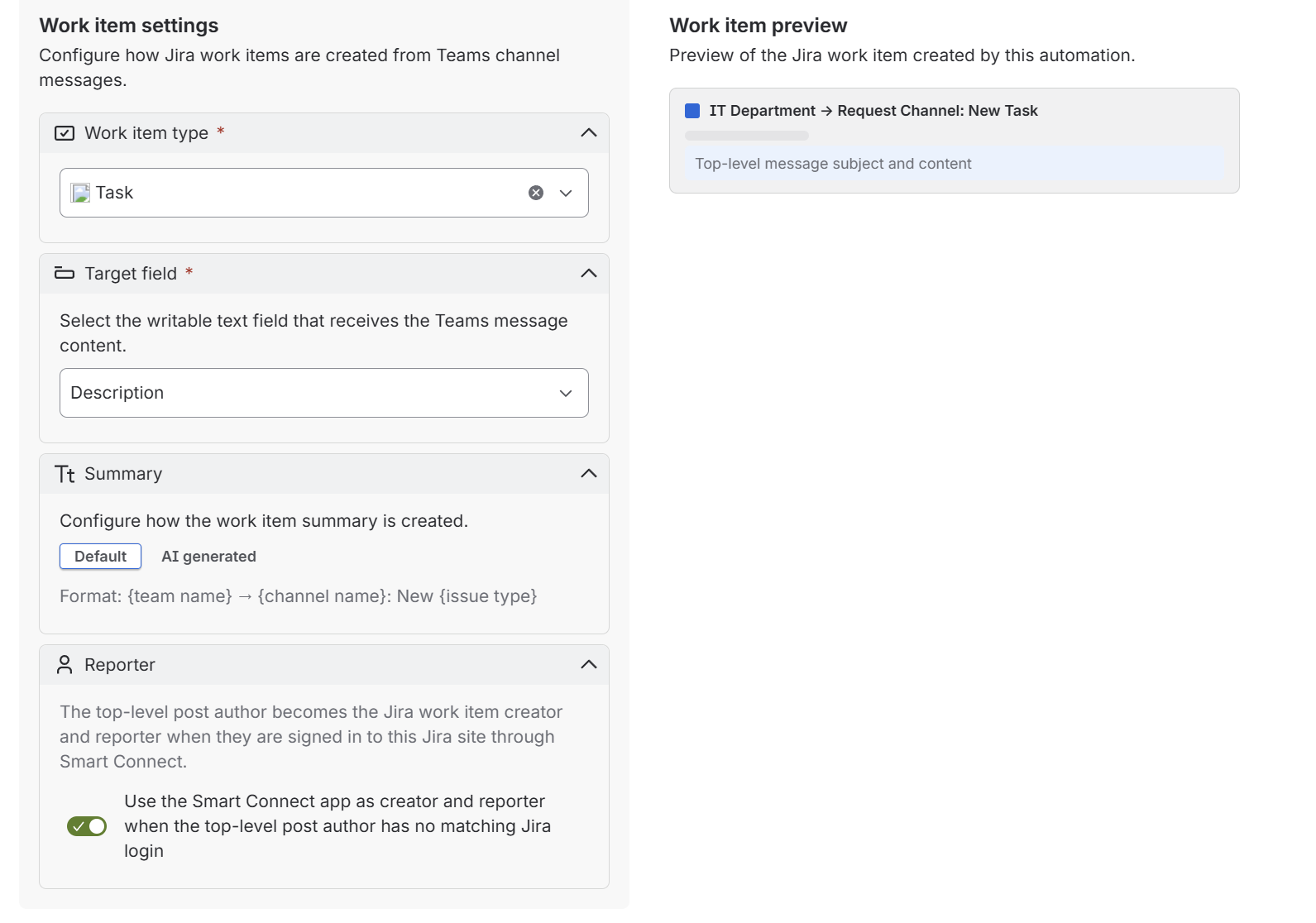Click the Reporter person icon
1316x923 pixels.
pos(65,665)
